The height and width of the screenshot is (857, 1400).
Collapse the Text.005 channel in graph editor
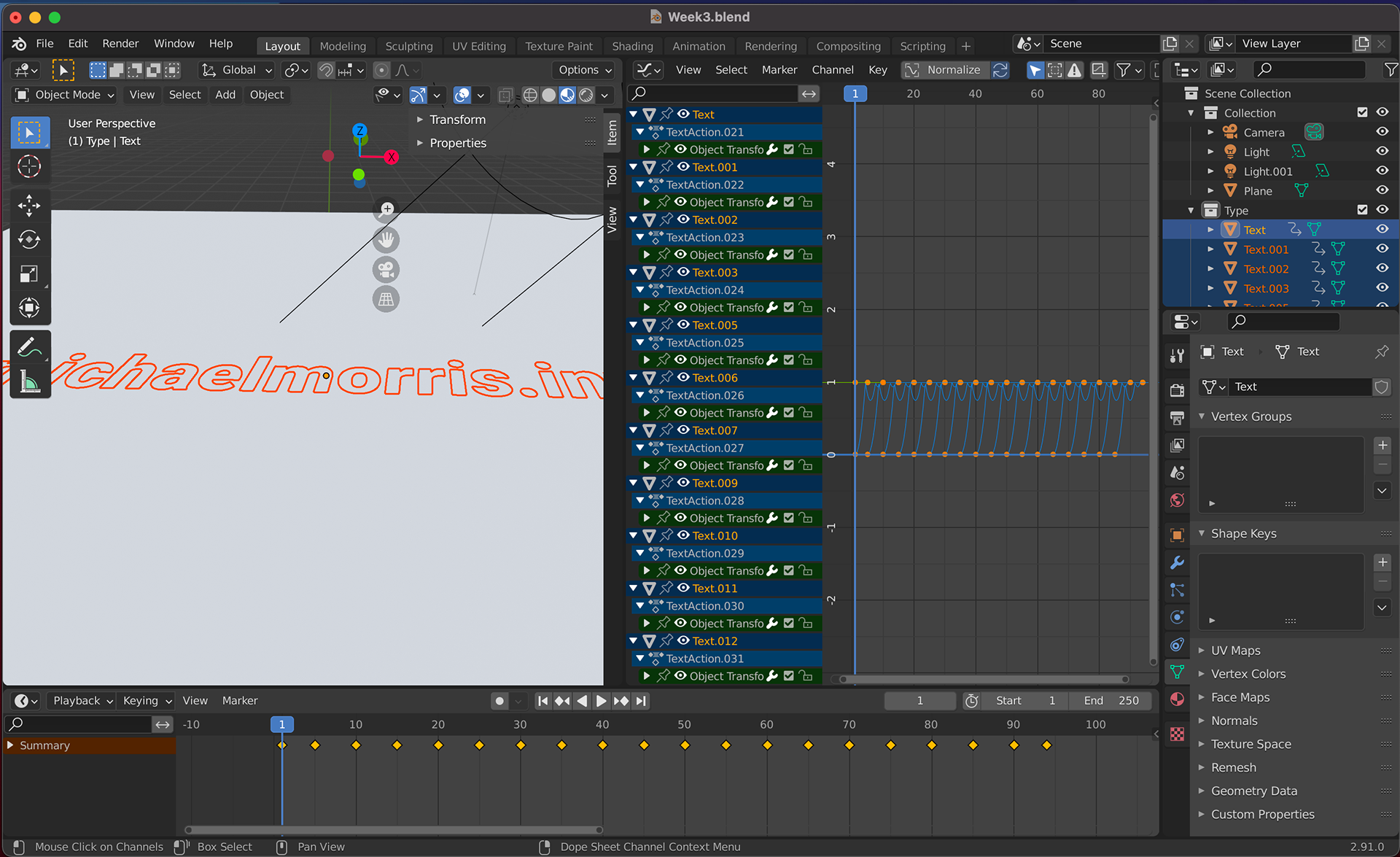[x=634, y=325]
